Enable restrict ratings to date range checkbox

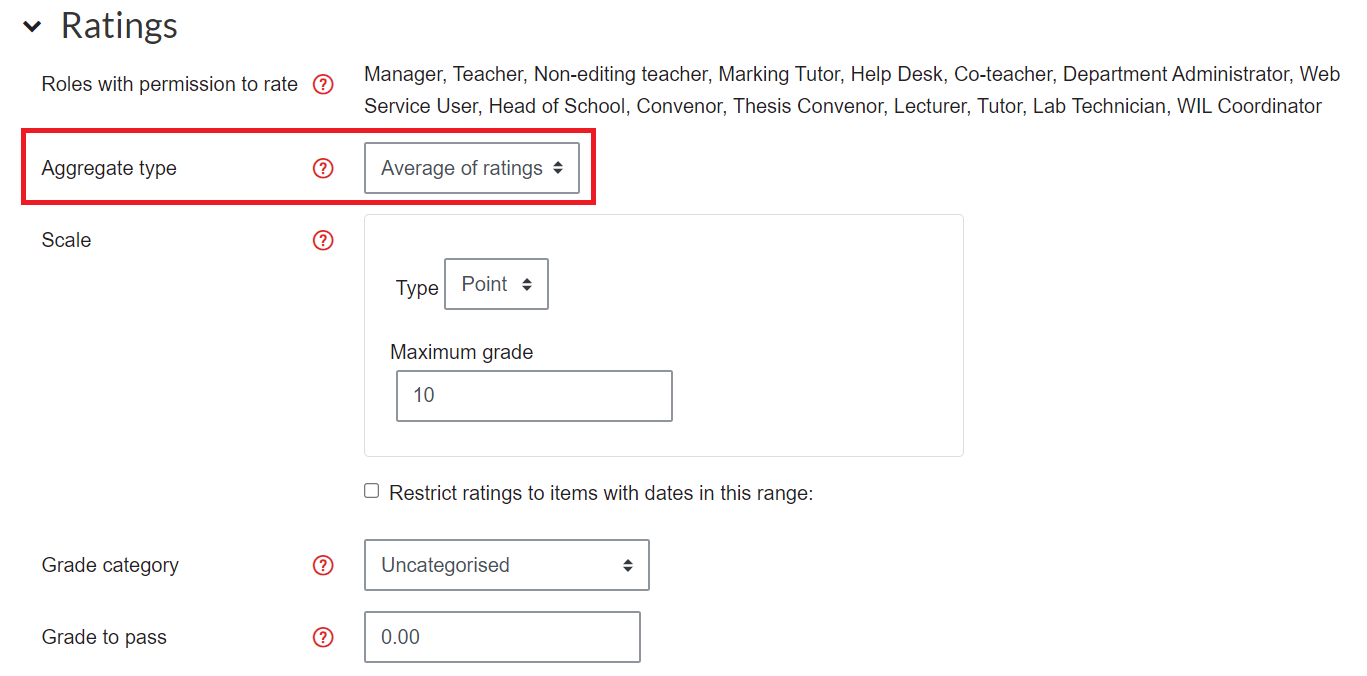tap(372, 491)
